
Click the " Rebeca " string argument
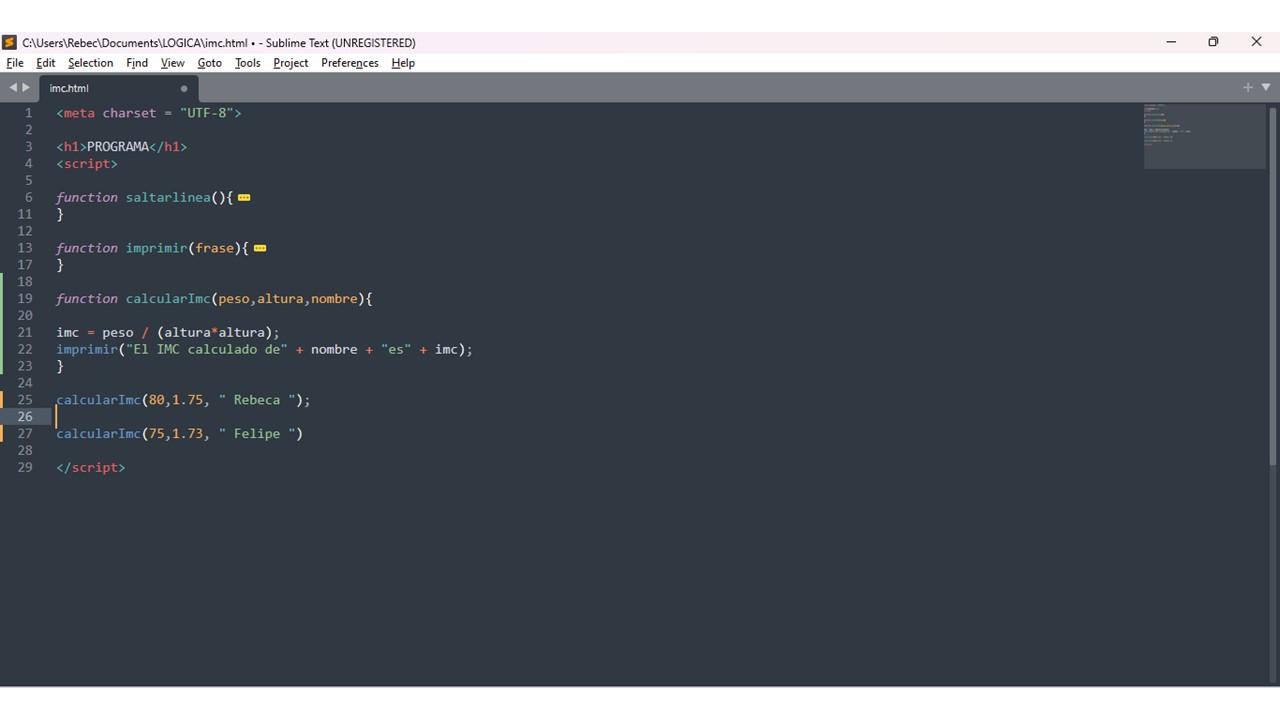point(257,400)
